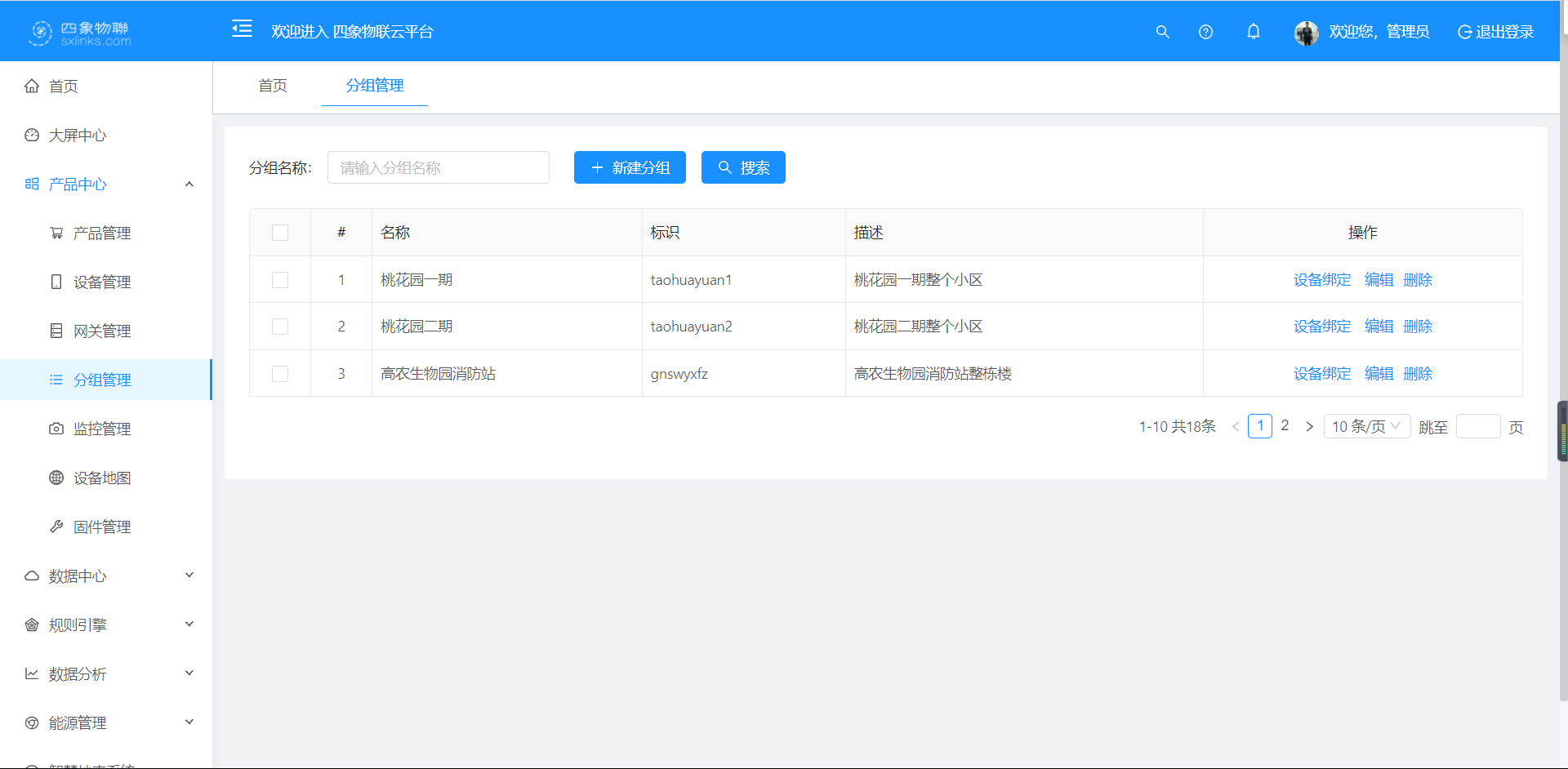Screen dimensions: 1568x769
Task: Switch to the 首页 tab
Action: [272, 86]
